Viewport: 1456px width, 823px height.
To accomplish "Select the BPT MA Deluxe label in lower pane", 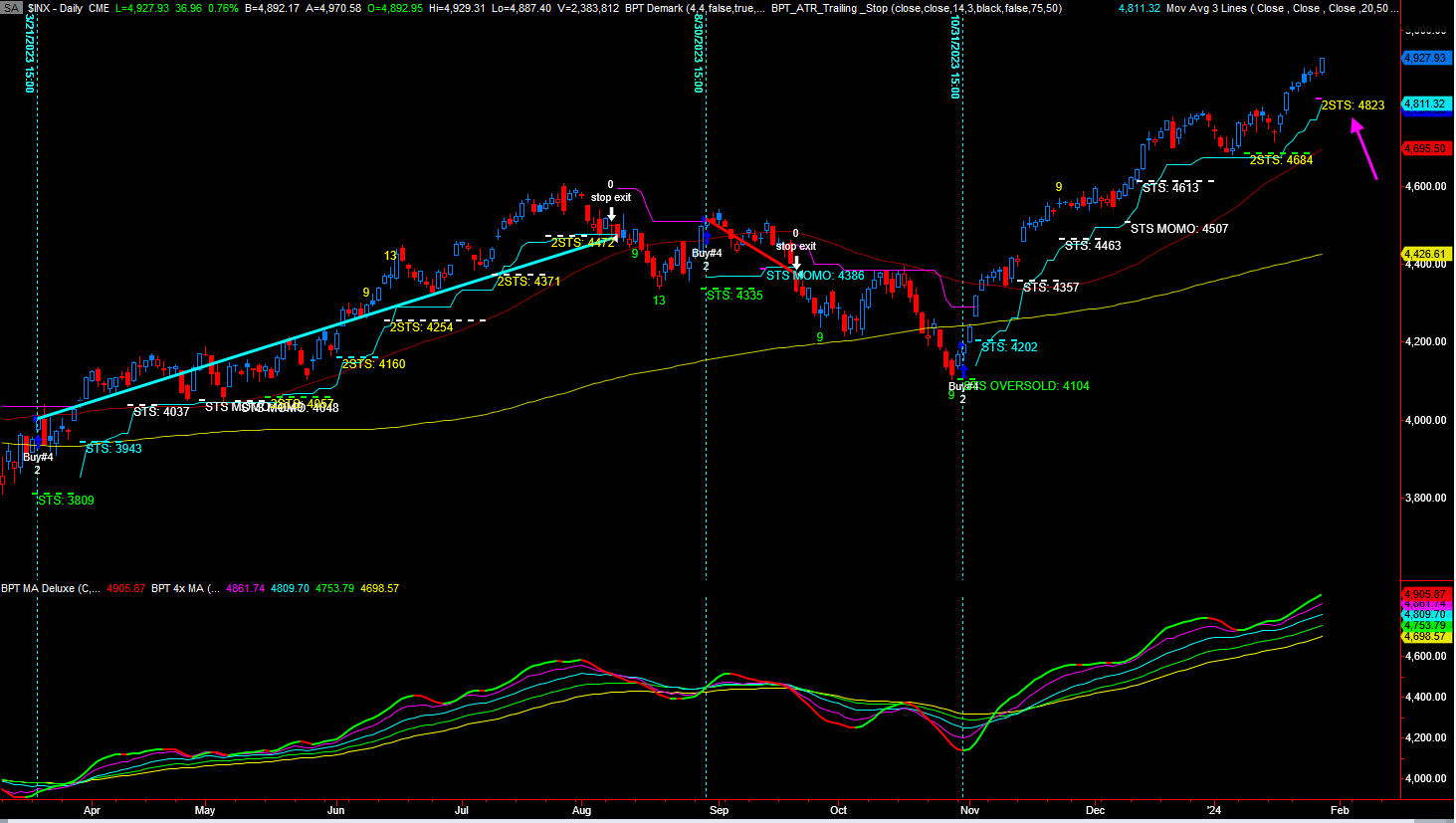I will coord(50,588).
